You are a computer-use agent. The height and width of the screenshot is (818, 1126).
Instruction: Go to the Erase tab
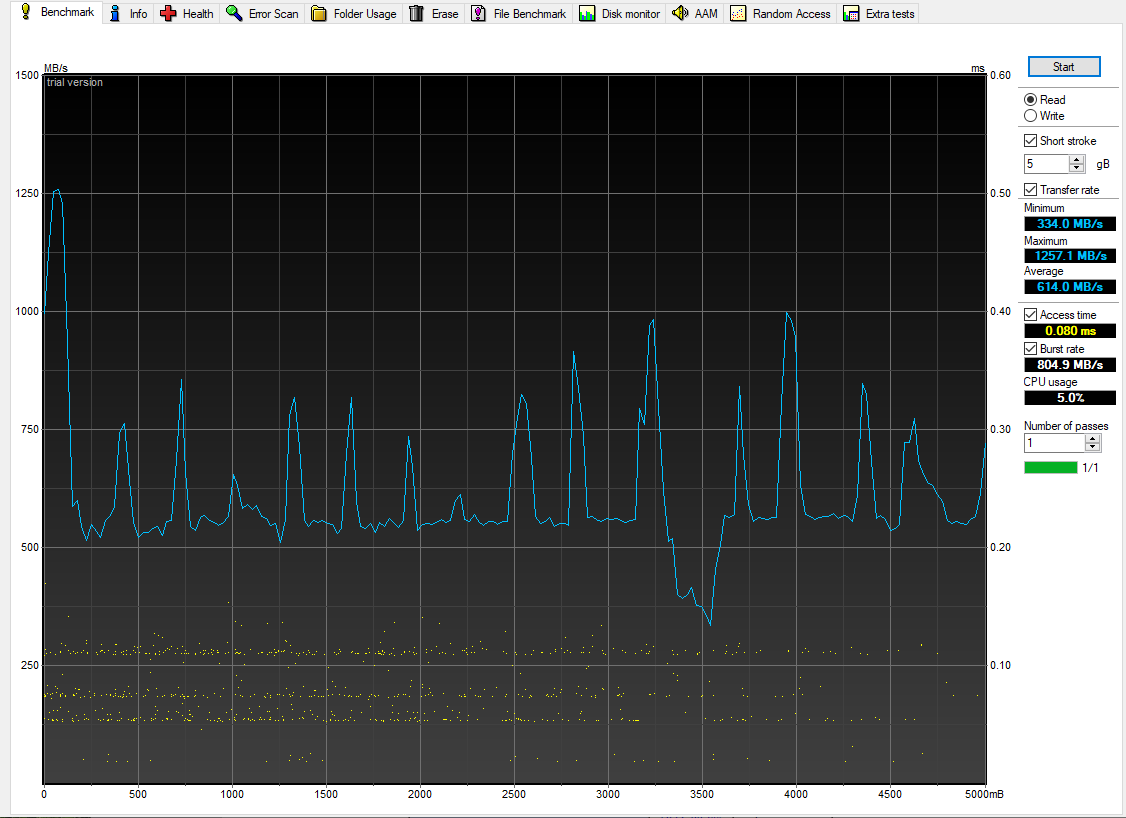pyautogui.click(x=434, y=14)
